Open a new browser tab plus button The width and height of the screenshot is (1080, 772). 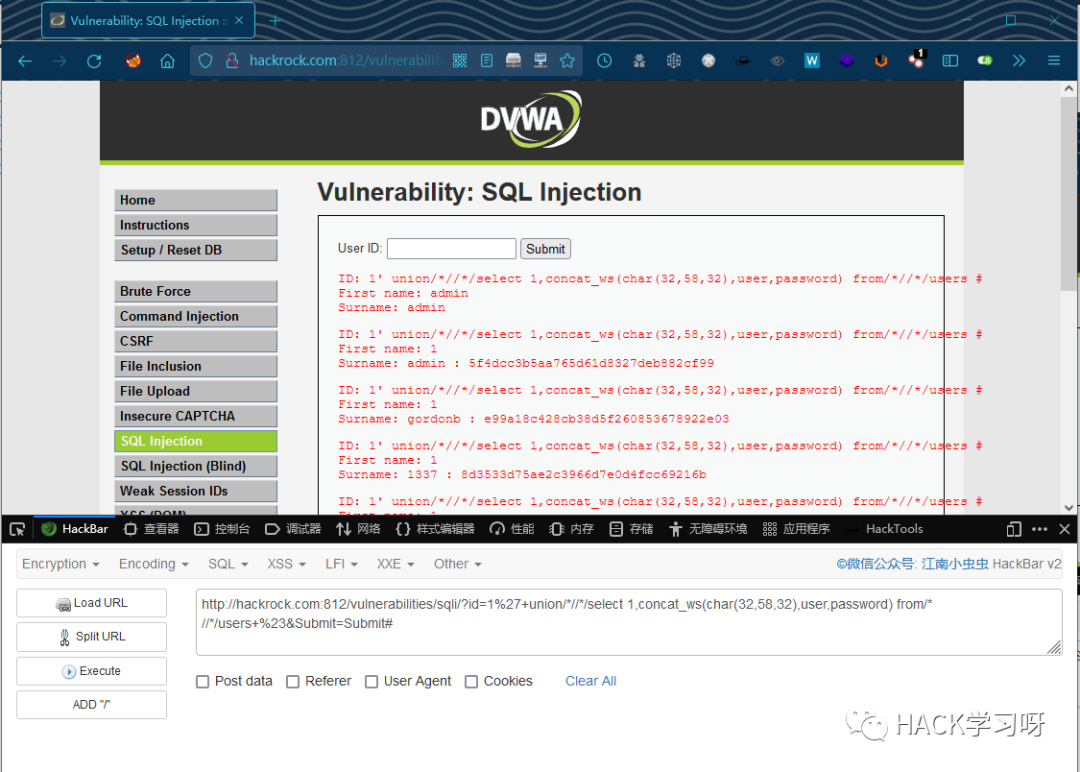(275, 21)
